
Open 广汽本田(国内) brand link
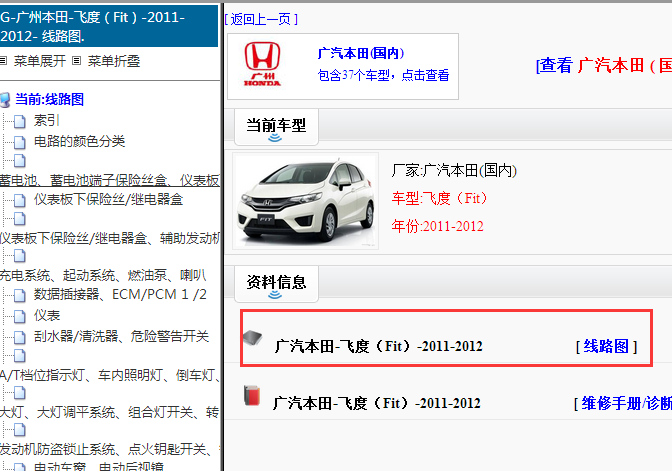click(361, 53)
